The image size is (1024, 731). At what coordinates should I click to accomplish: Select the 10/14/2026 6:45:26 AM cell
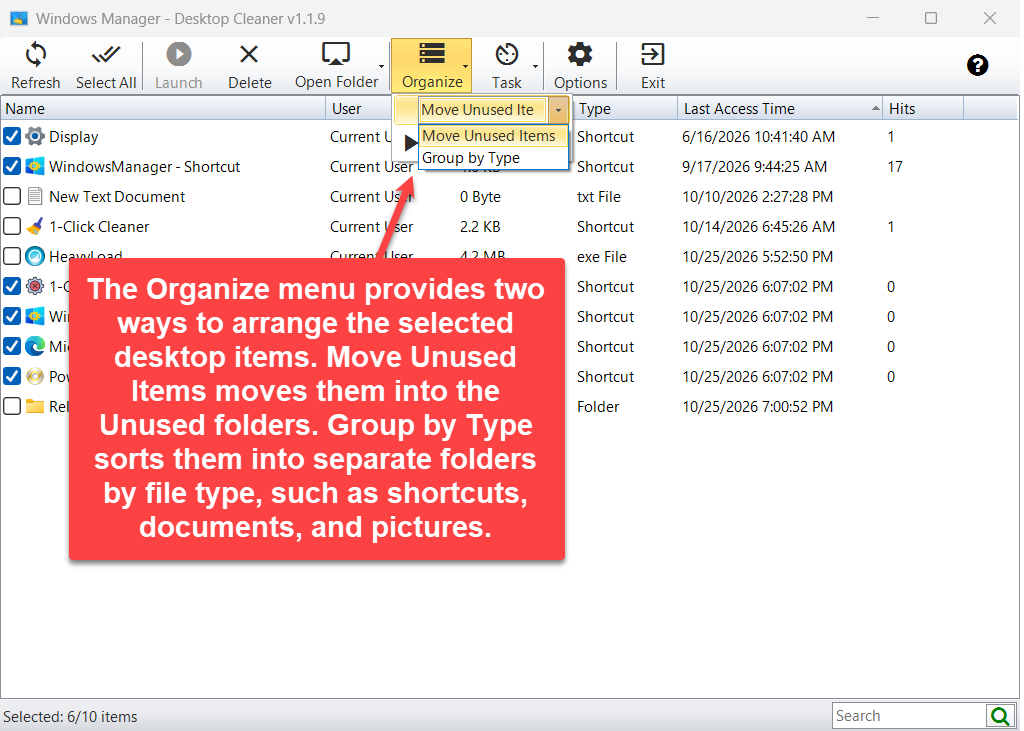pos(758,227)
